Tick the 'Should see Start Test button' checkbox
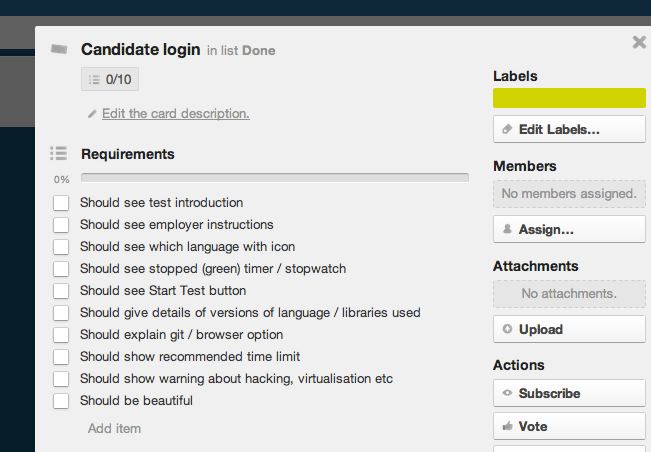 [x=61, y=291]
